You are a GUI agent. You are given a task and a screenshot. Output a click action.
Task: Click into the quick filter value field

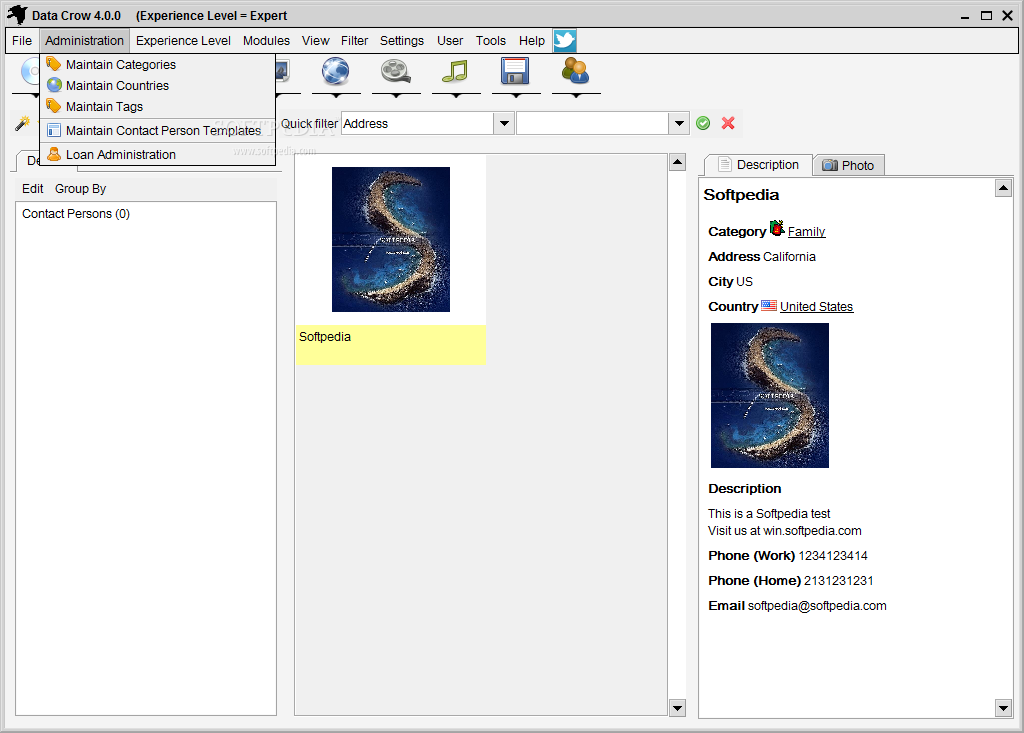point(593,123)
